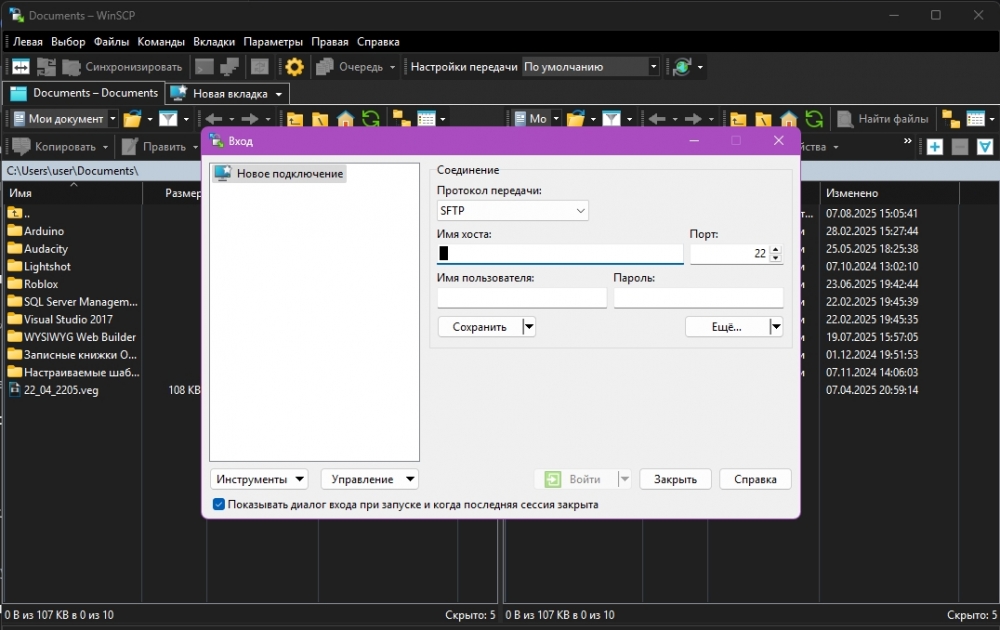Open the Инструменты dropdown button
The image size is (1000, 630).
tap(259, 479)
